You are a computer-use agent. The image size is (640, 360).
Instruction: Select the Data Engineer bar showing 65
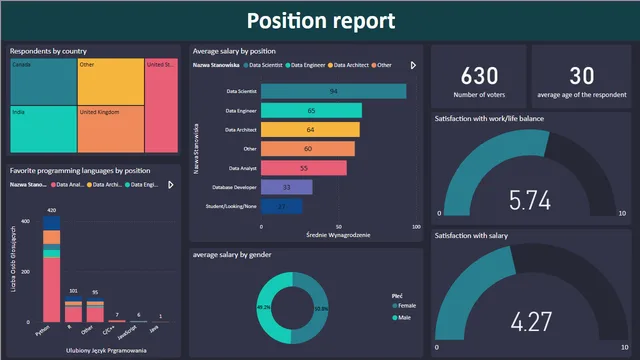[x=311, y=111]
